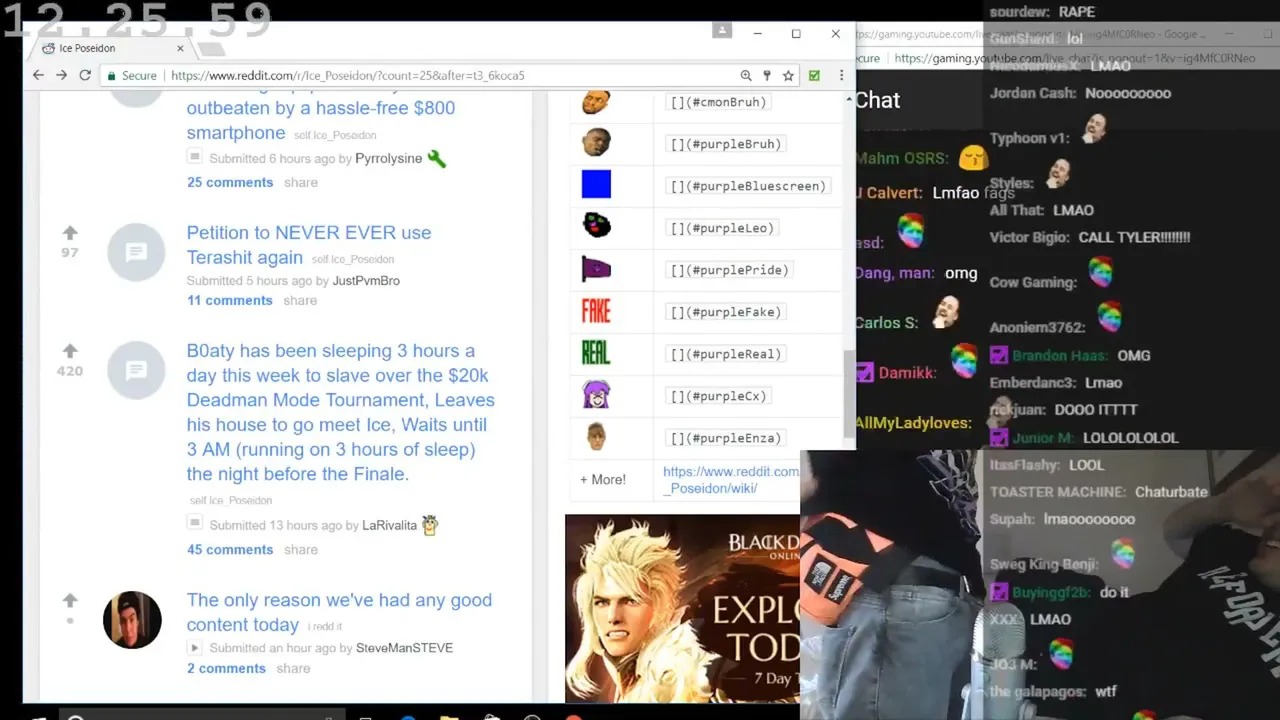The height and width of the screenshot is (720, 1280).
Task: Click the purplePride flag emote
Action: [x=596, y=269]
